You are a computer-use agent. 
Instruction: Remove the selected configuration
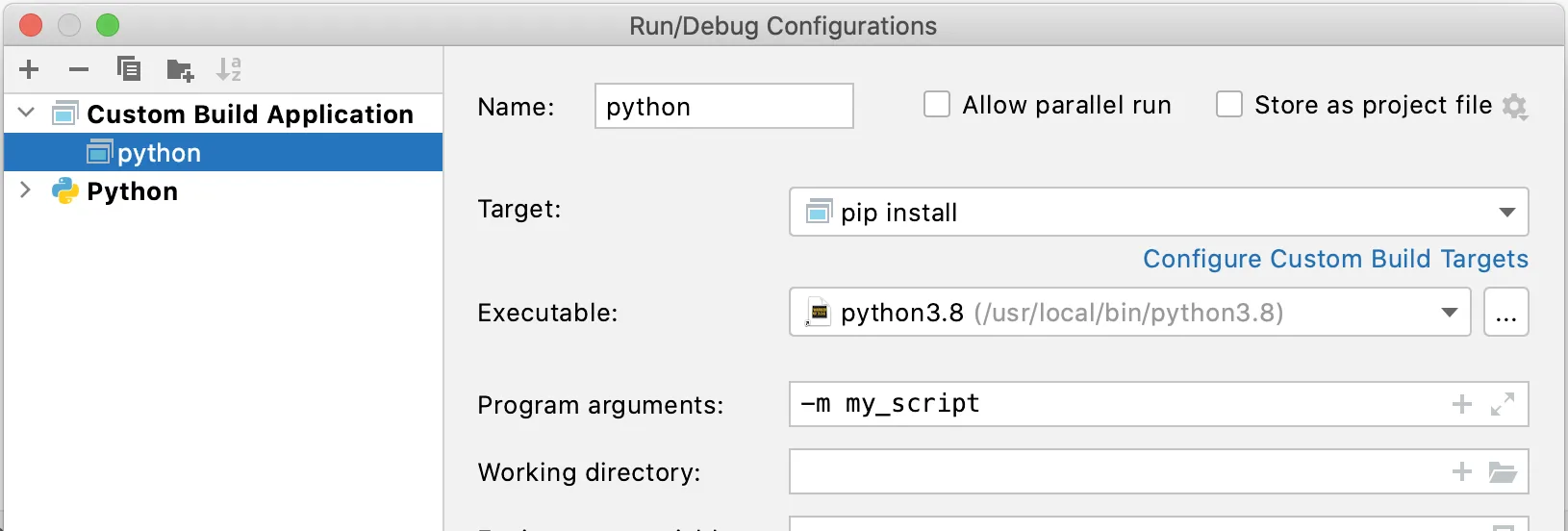[x=79, y=69]
